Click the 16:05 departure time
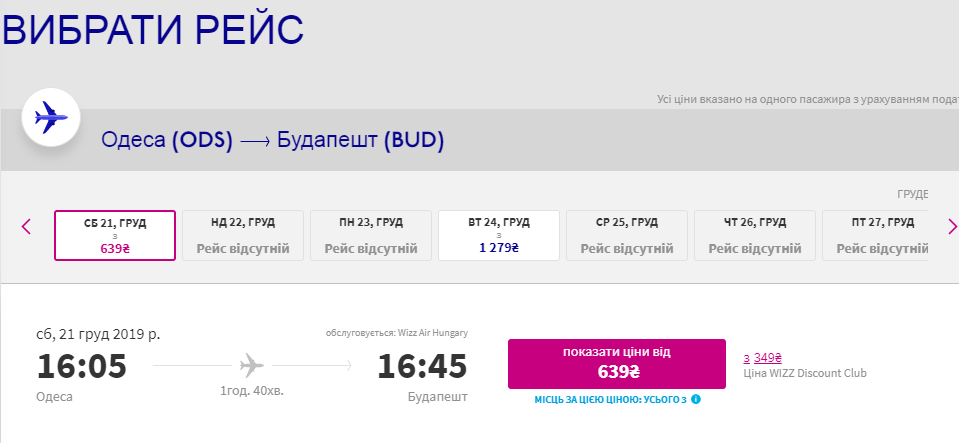 pyautogui.click(x=82, y=367)
